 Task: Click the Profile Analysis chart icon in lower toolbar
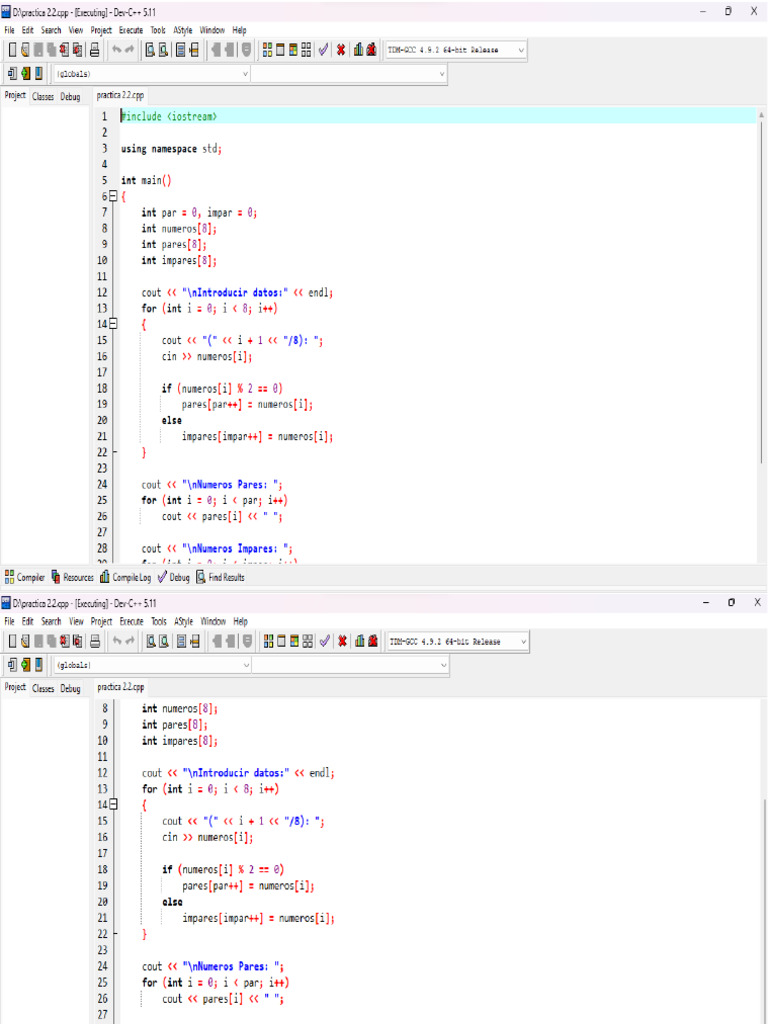pos(358,641)
